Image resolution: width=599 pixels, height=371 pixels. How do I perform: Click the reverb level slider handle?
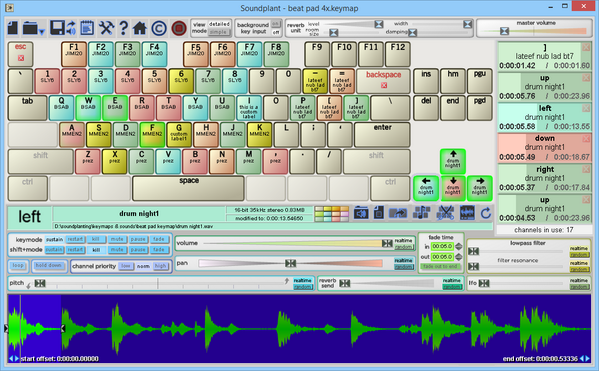click(x=379, y=24)
